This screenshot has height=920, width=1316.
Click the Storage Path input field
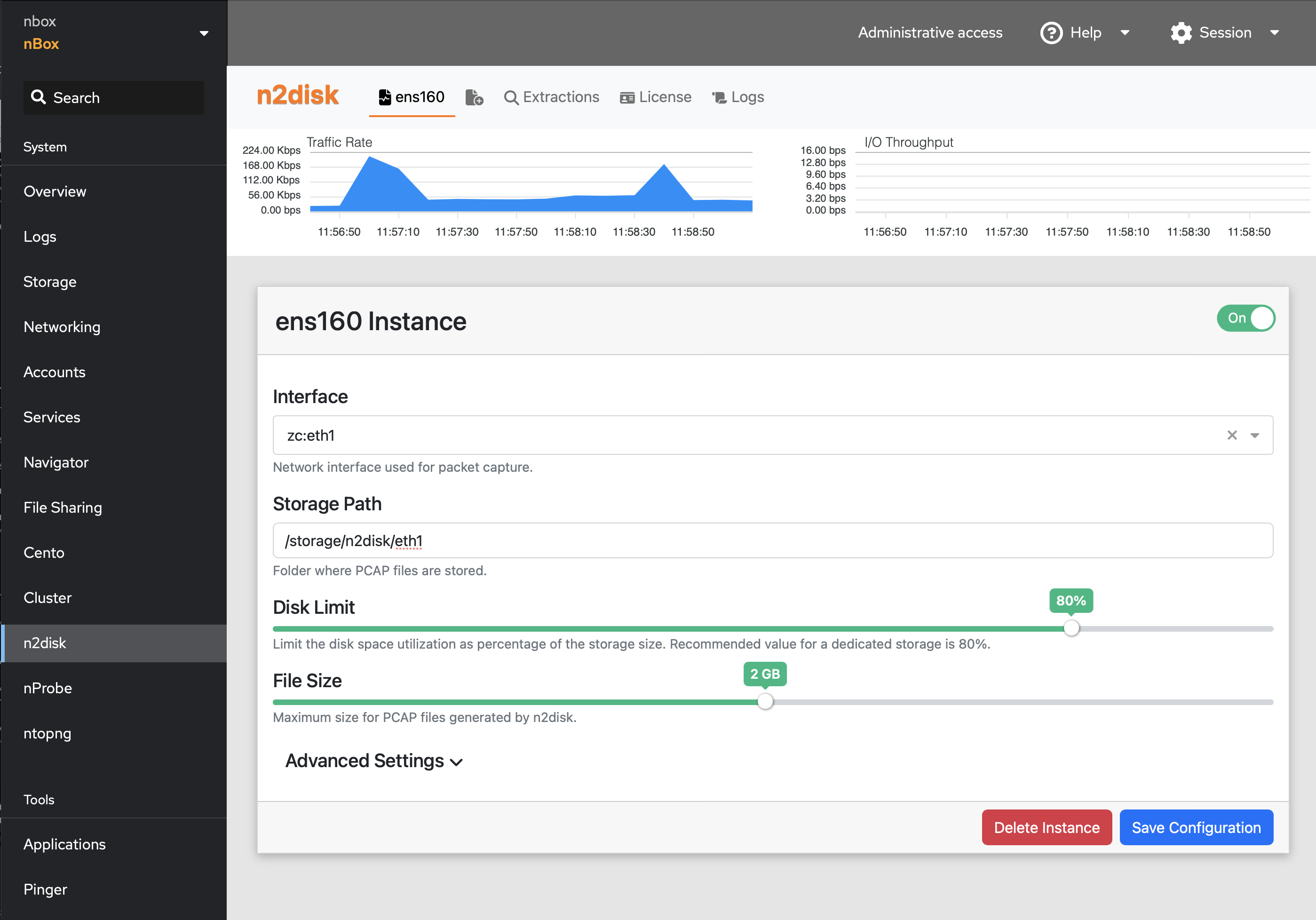tap(773, 540)
